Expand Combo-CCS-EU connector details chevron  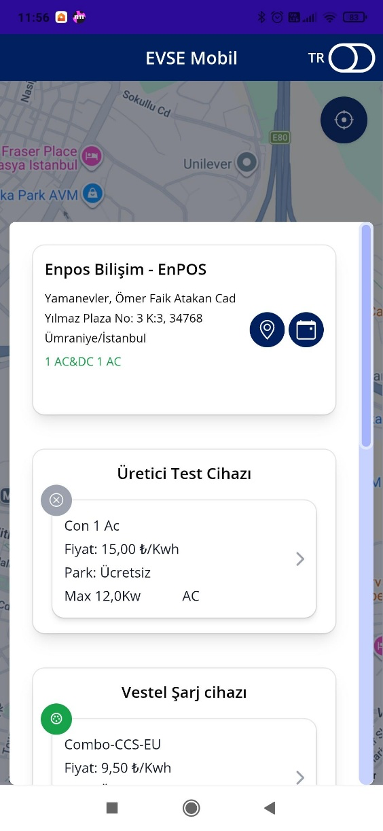300,777
